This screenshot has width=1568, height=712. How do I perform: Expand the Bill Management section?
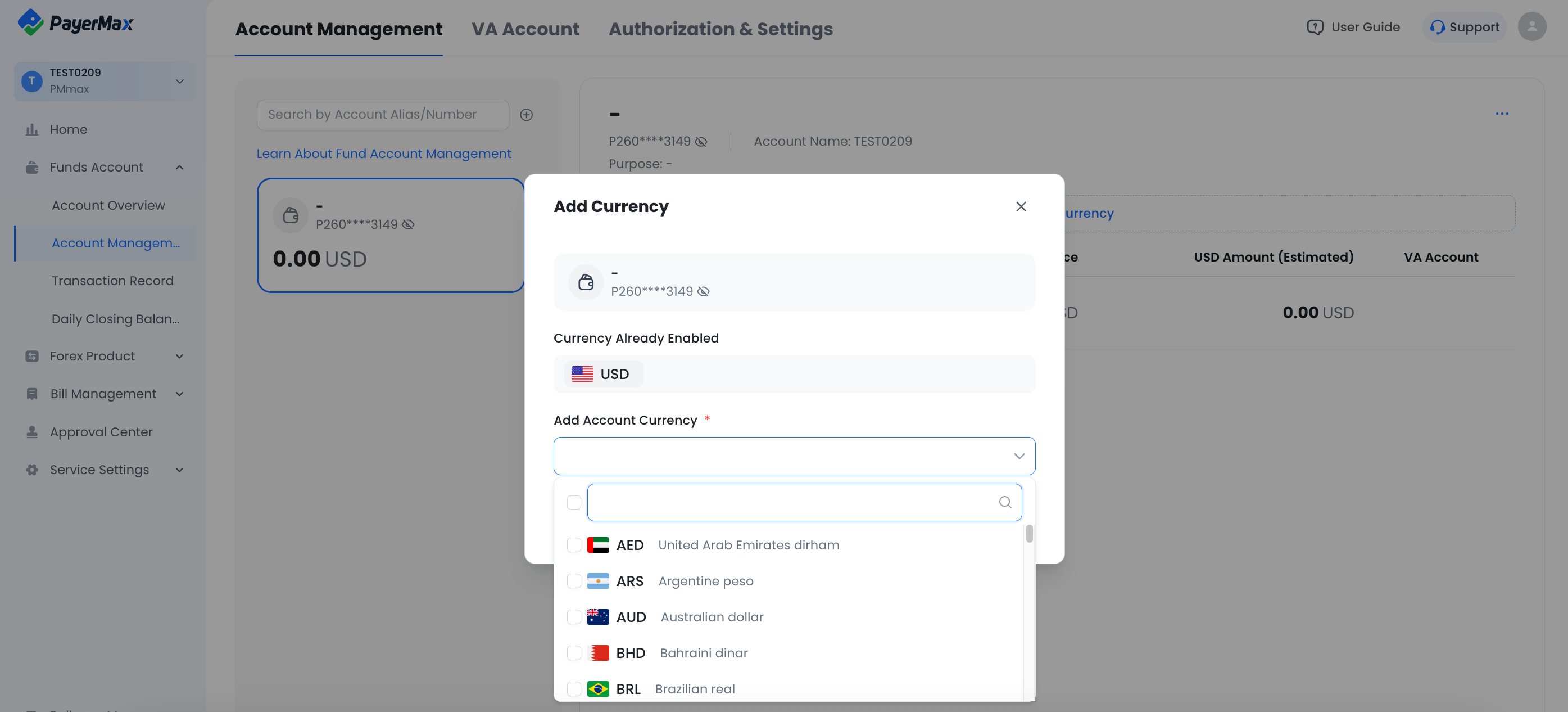(180, 394)
